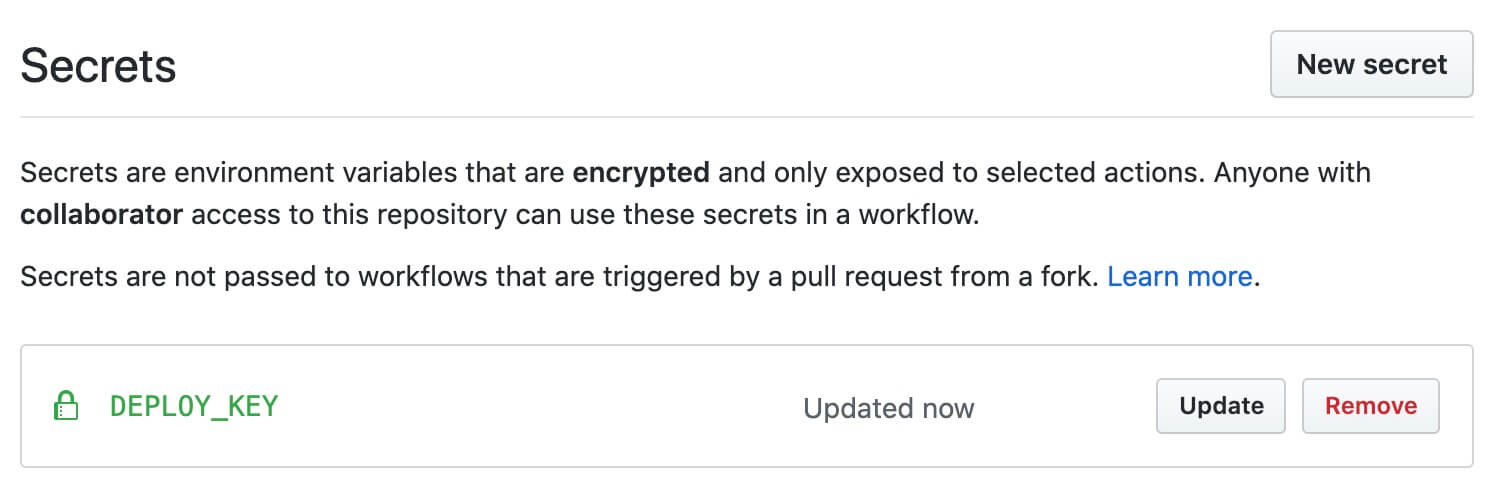Click the bold word encrypted
The height and width of the screenshot is (500, 1500).
point(640,173)
